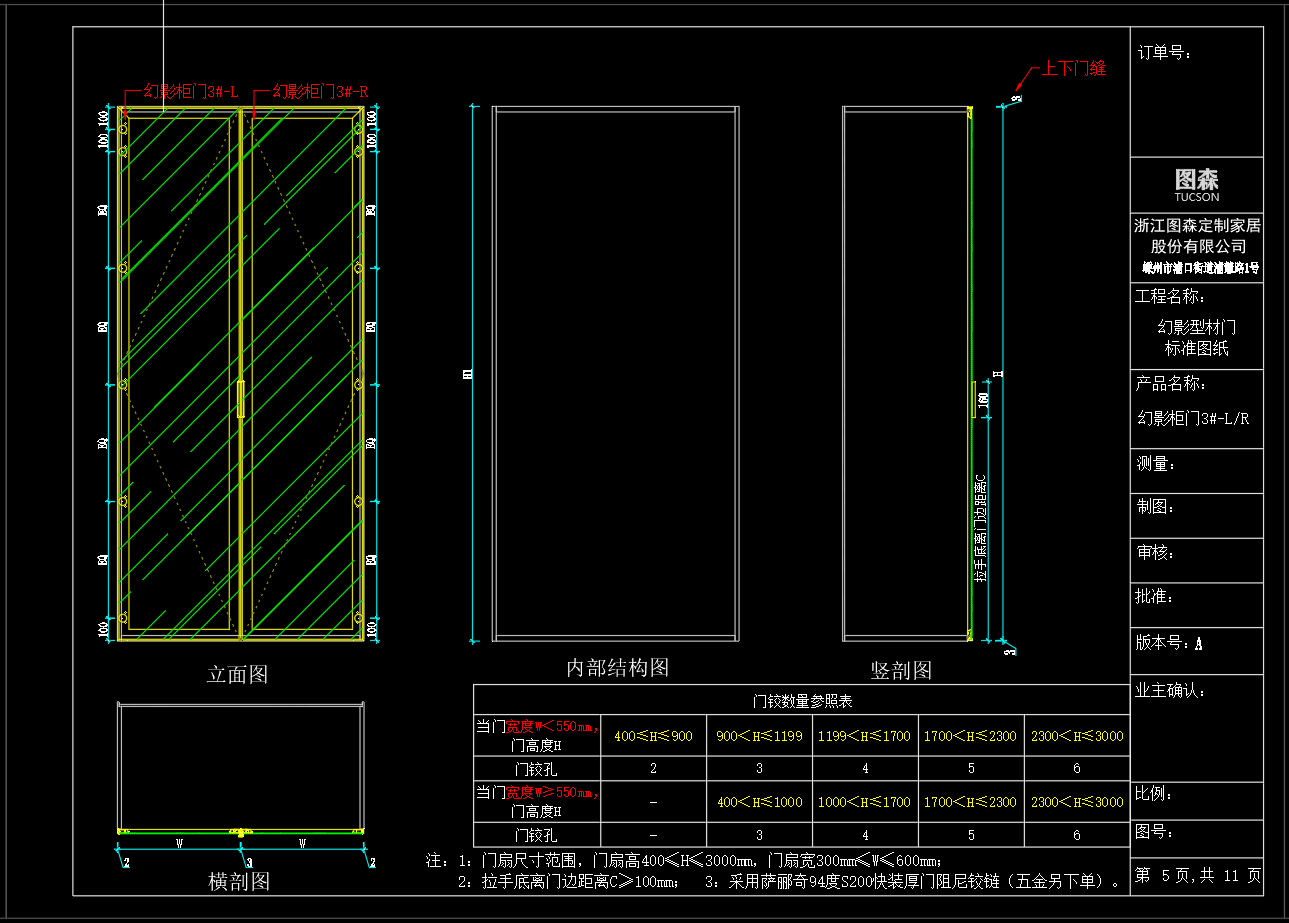The width and height of the screenshot is (1289, 923).
Task: Click the 订单号 field in the title block
Action: (x=1164, y=53)
